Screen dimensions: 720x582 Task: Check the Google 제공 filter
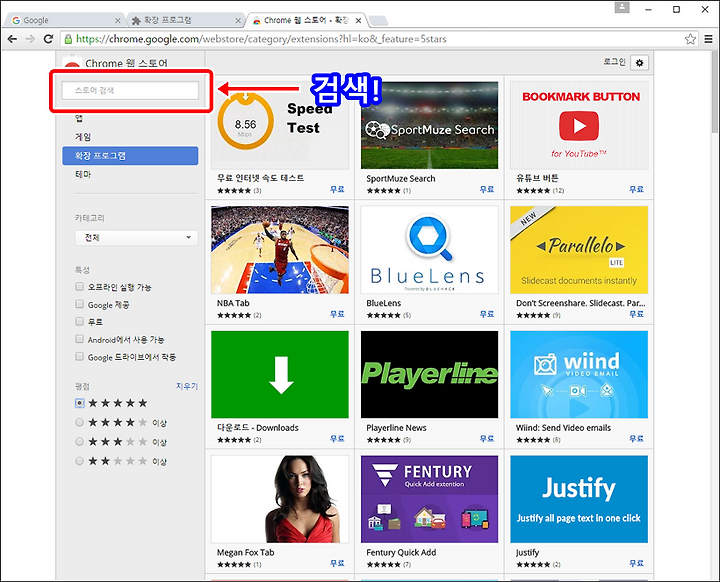tap(79, 305)
